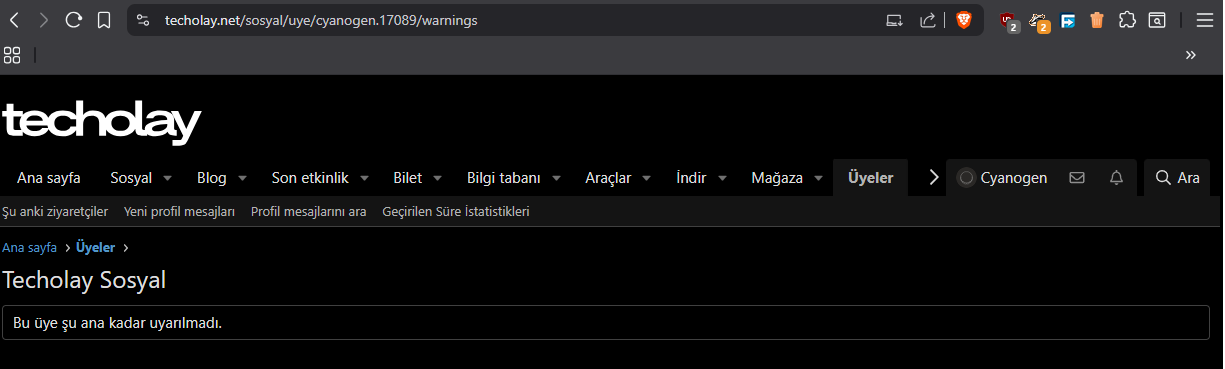Bookmark this page with the bookmark icon

click(104, 20)
